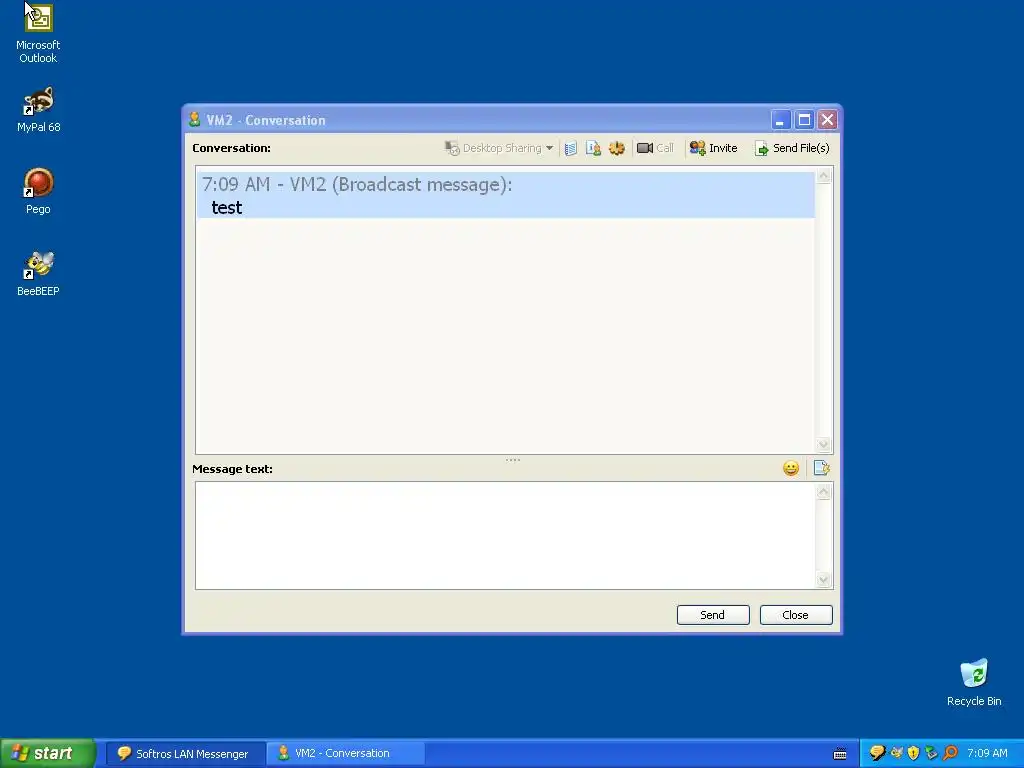The height and width of the screenshot is (768, 1024).
Task: Click the 'test' message text
Action: tap(227, 208)
